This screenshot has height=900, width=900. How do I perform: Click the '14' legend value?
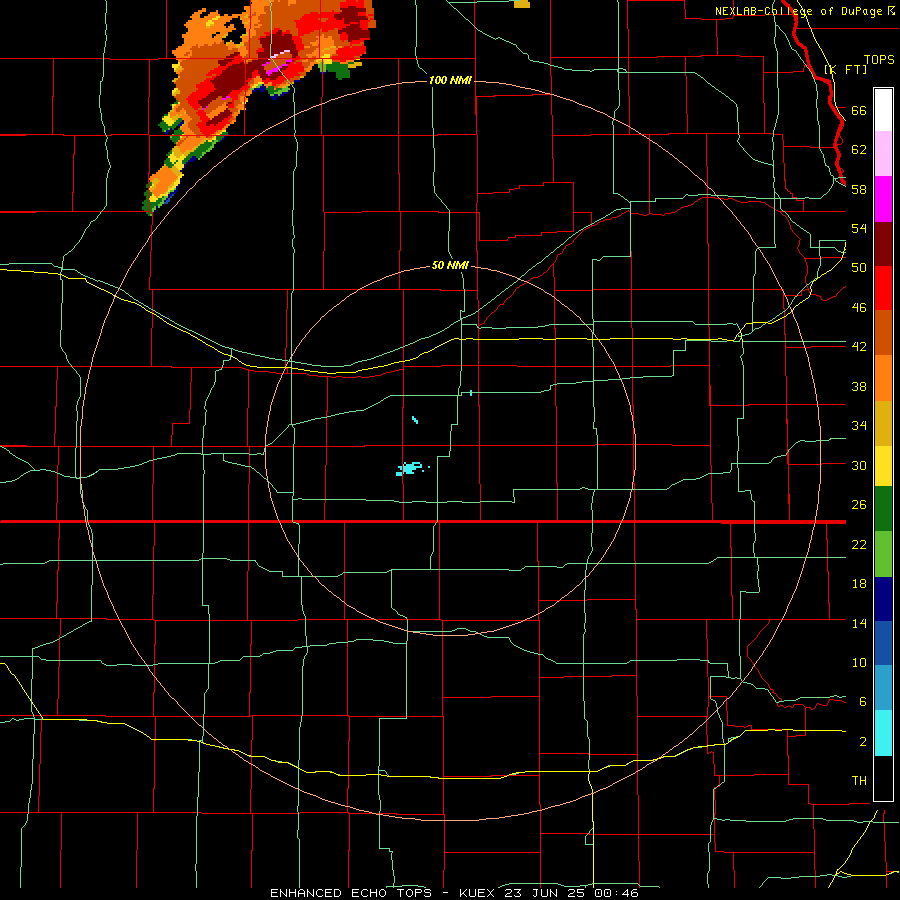(x=859, y=623)
